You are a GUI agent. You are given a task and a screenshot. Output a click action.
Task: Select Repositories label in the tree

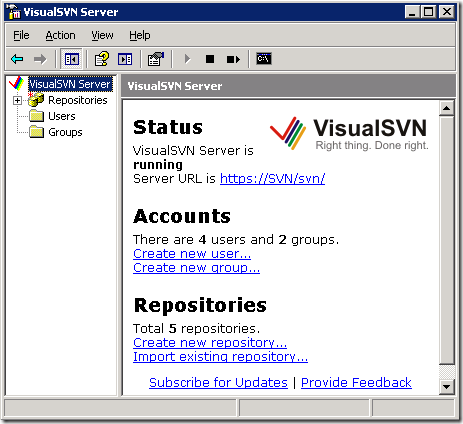click(78, 100)
